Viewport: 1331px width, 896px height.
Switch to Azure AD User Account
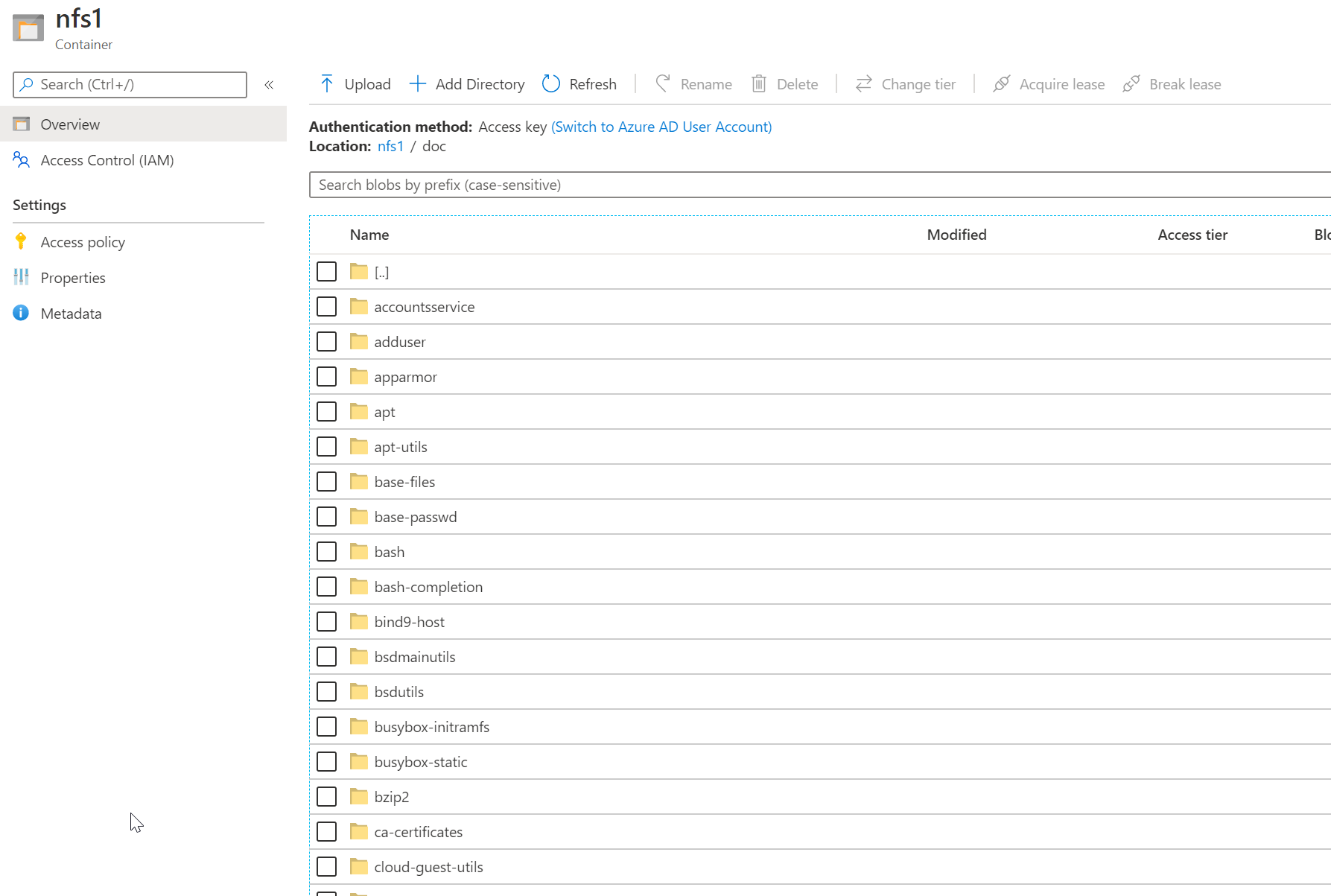pyautogui.click(x=661, y=127)
